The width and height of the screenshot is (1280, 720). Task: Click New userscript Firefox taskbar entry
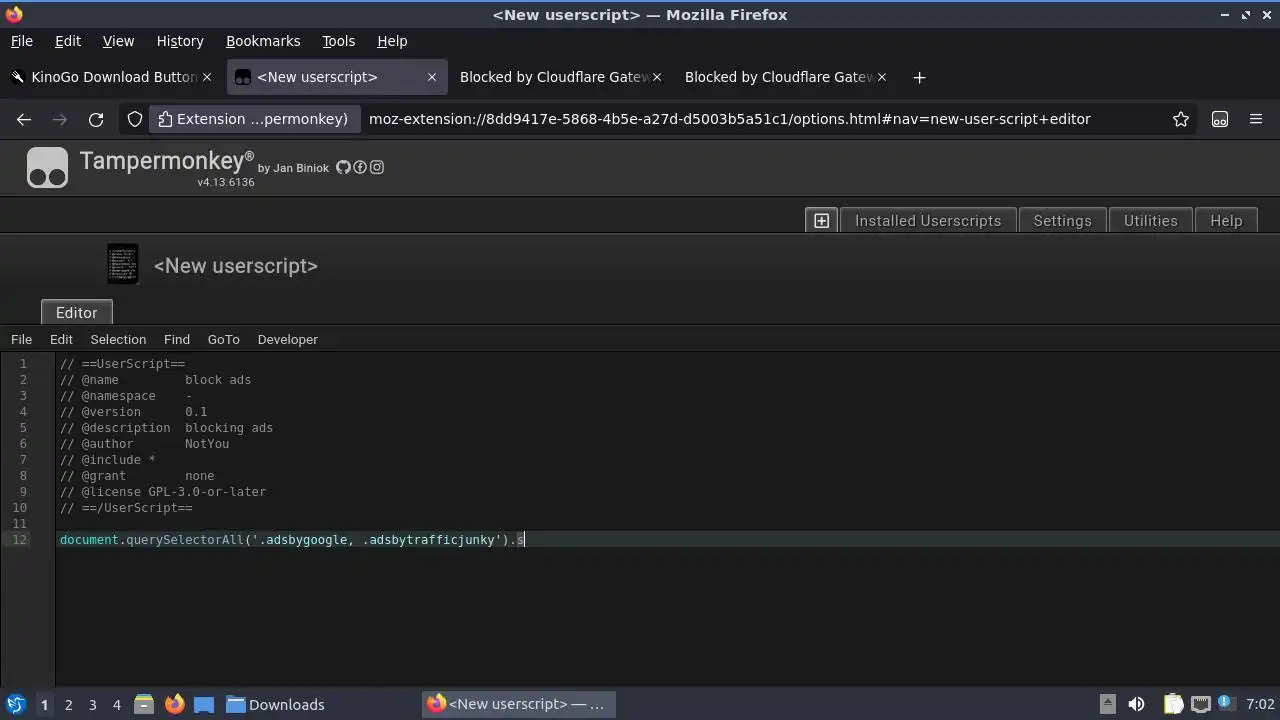pyautogui.click(x=517, y=704)
